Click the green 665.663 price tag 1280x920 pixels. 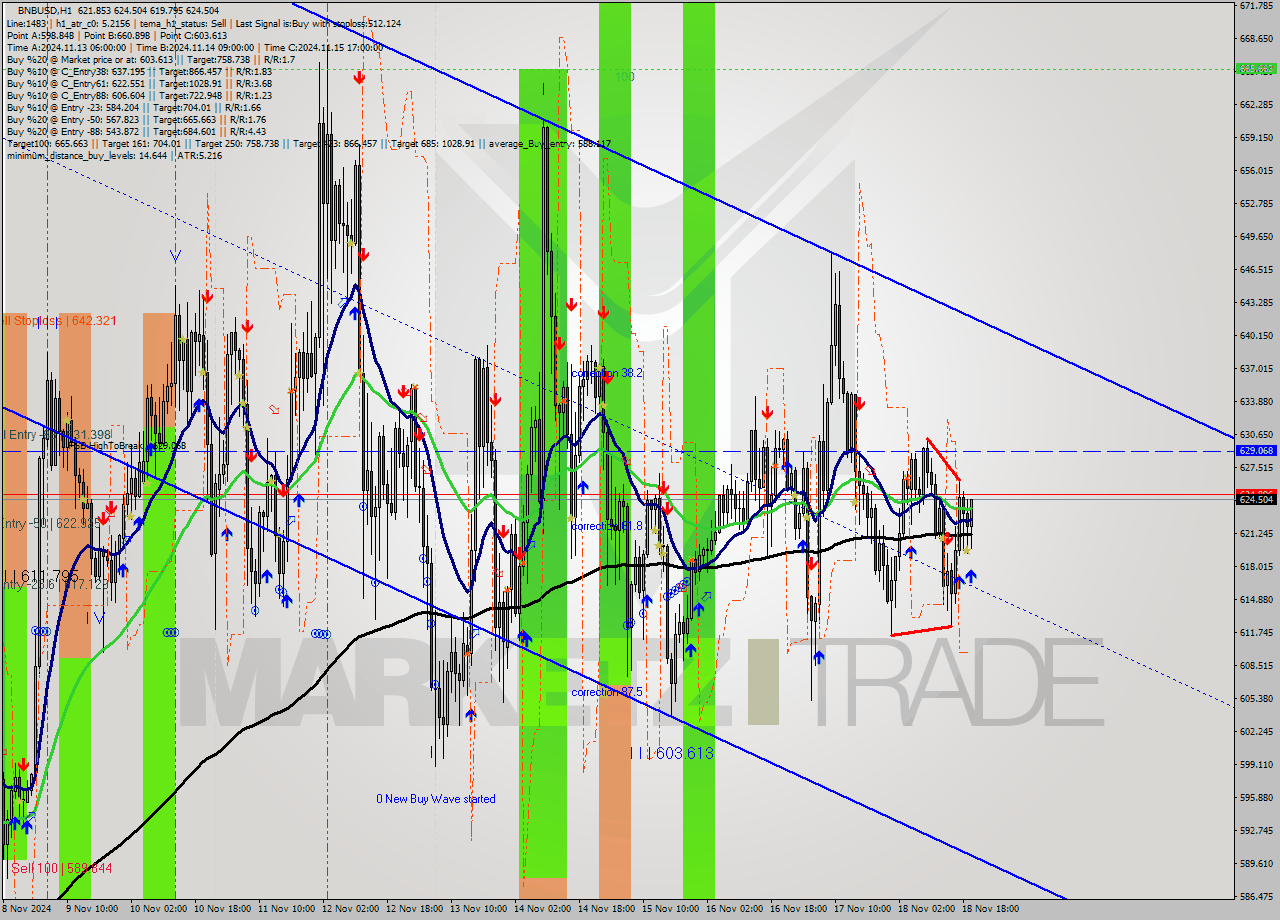pyautogui.click(x=1256, y=69)
